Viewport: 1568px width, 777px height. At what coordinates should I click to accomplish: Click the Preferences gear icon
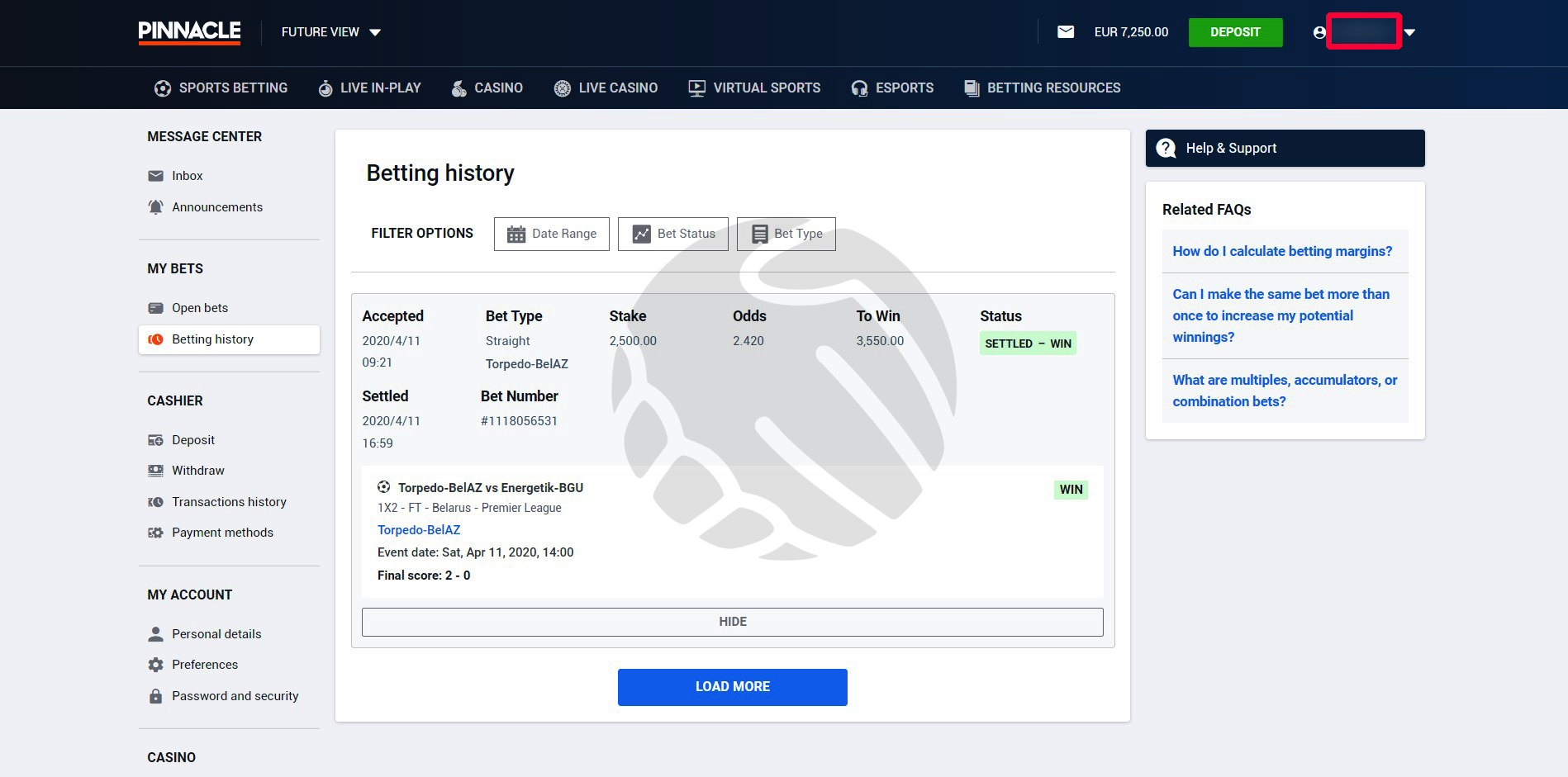point(155,665)
